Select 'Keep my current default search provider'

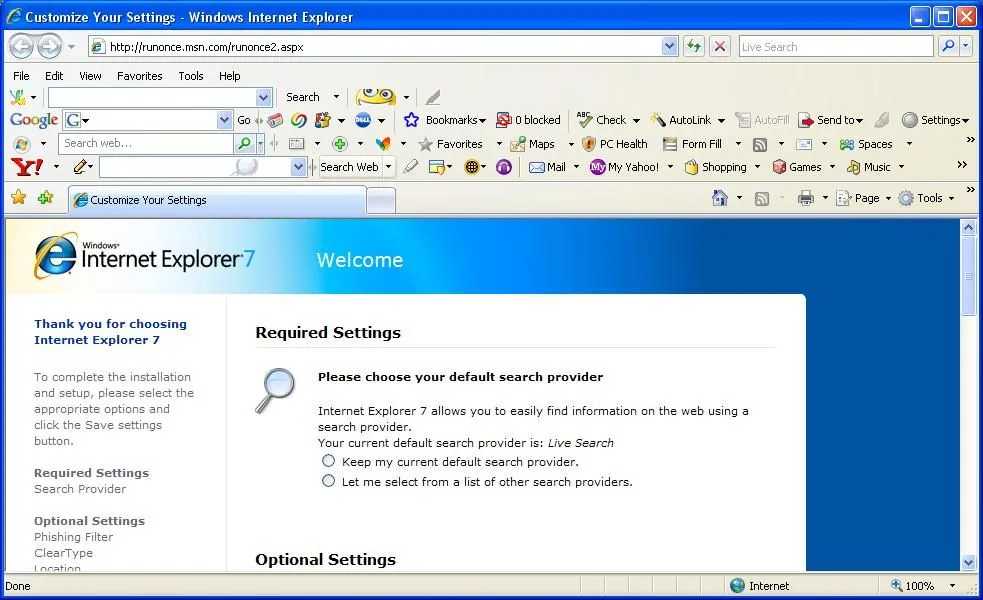pyautogui.click(x=328, y=460)
